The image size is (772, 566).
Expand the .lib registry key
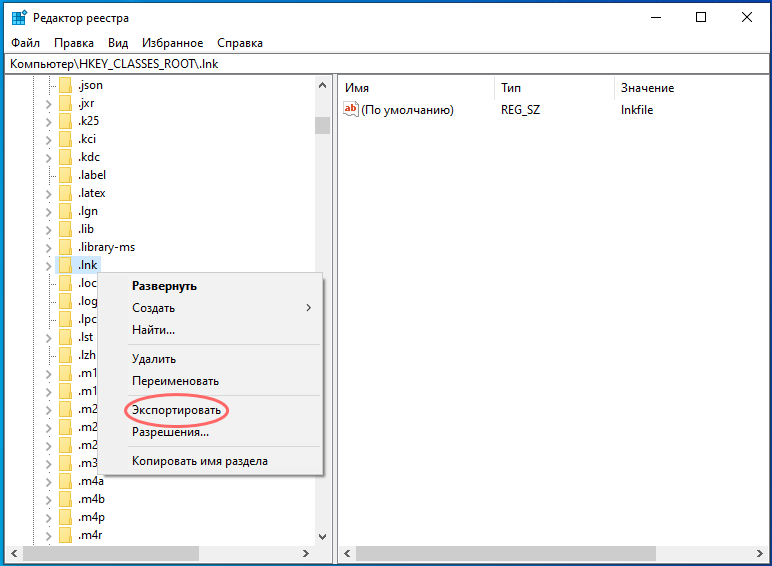48,230
